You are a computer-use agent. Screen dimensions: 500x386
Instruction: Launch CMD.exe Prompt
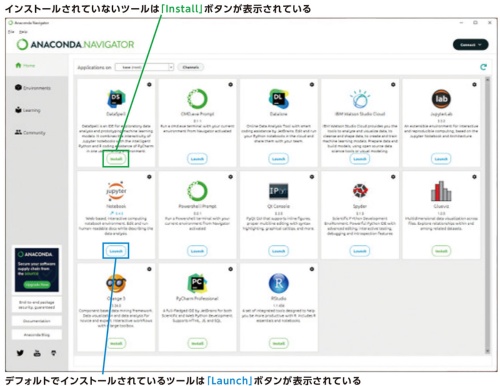197,159
